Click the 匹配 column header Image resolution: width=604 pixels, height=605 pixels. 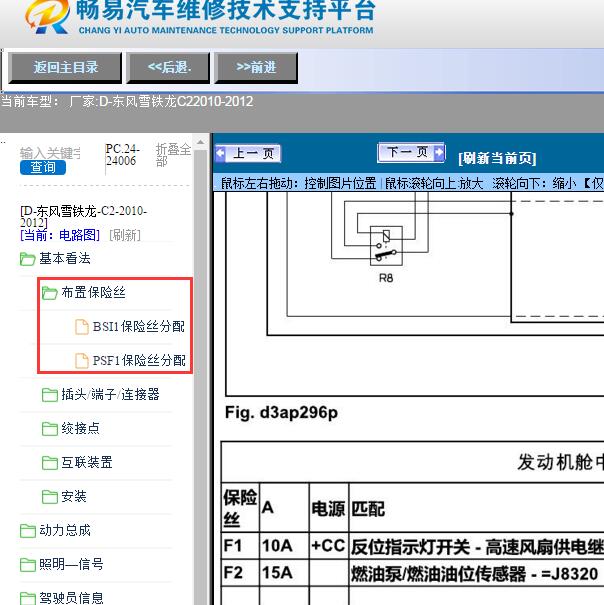(477, 508)
